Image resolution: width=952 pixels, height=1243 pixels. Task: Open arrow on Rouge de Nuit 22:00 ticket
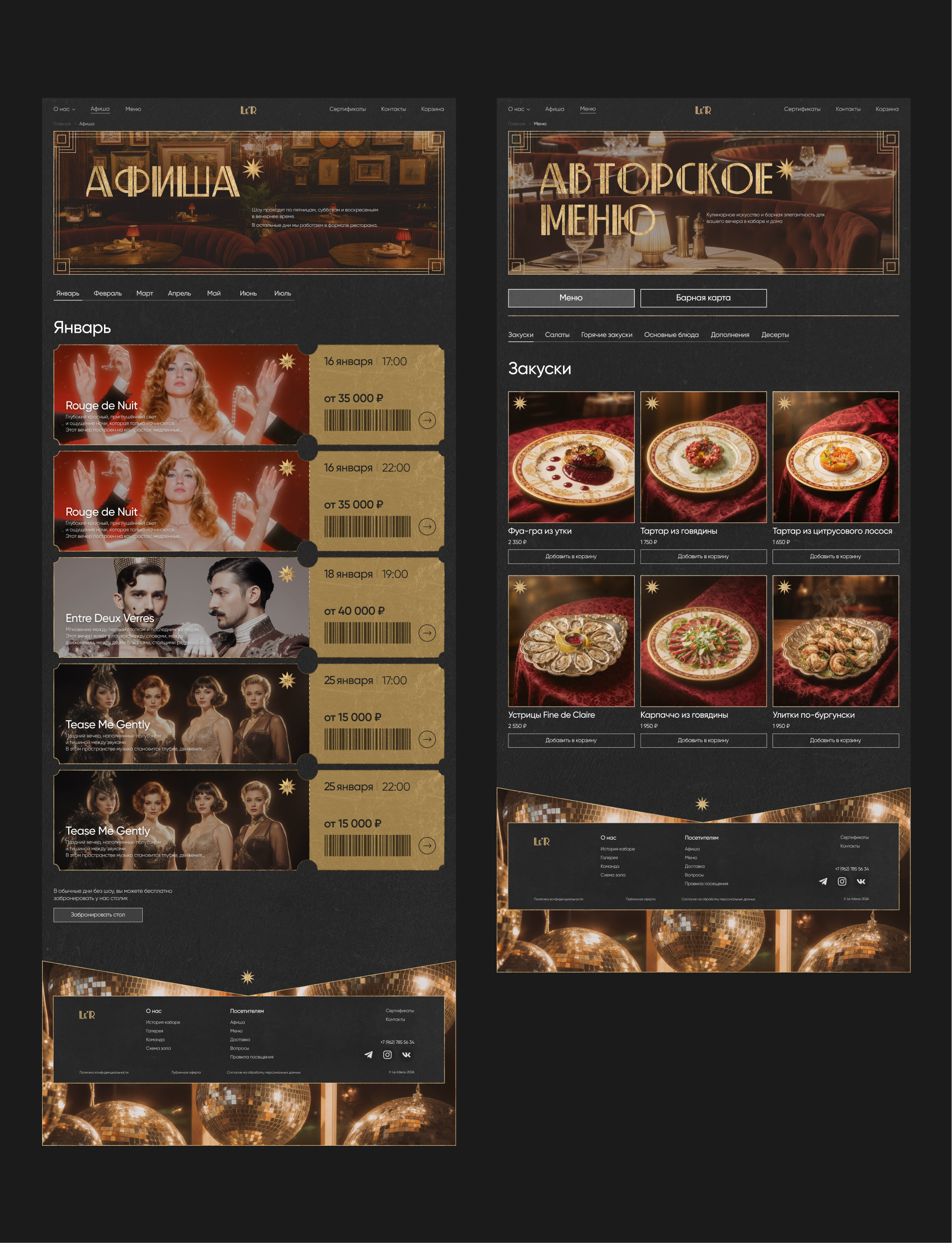pyautogui.click(x=427, y=527)
